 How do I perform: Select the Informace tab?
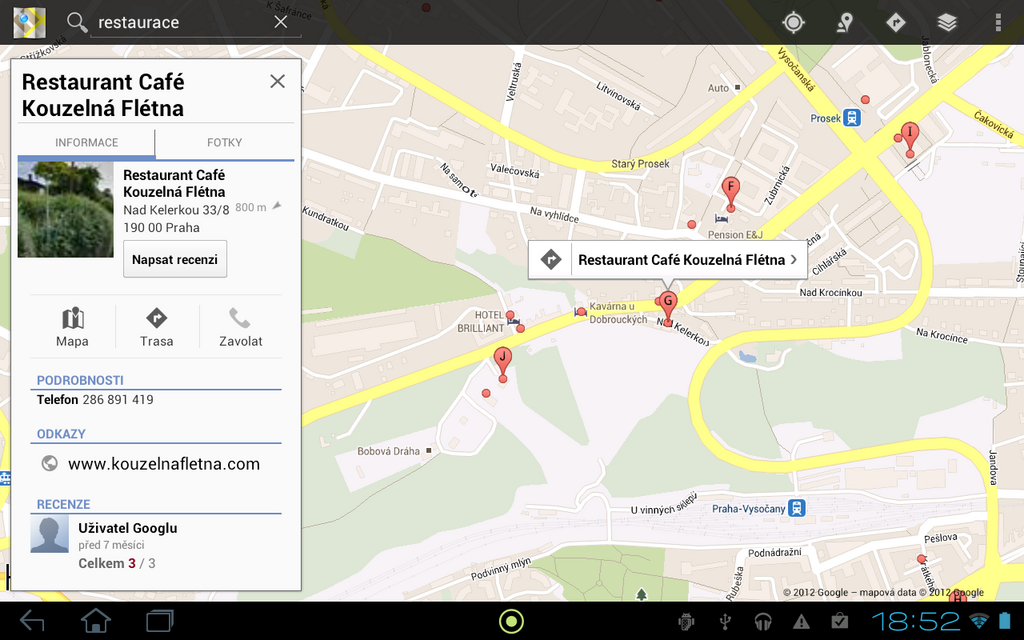87,143
